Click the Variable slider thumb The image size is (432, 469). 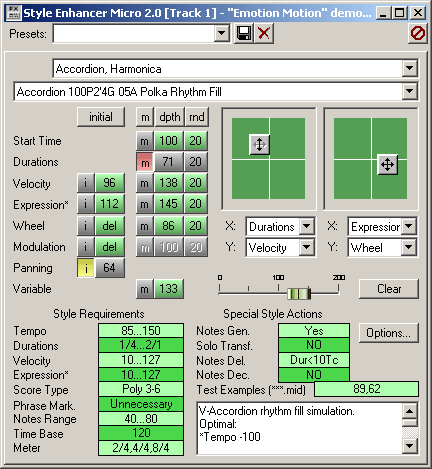[x=299, y=294]
